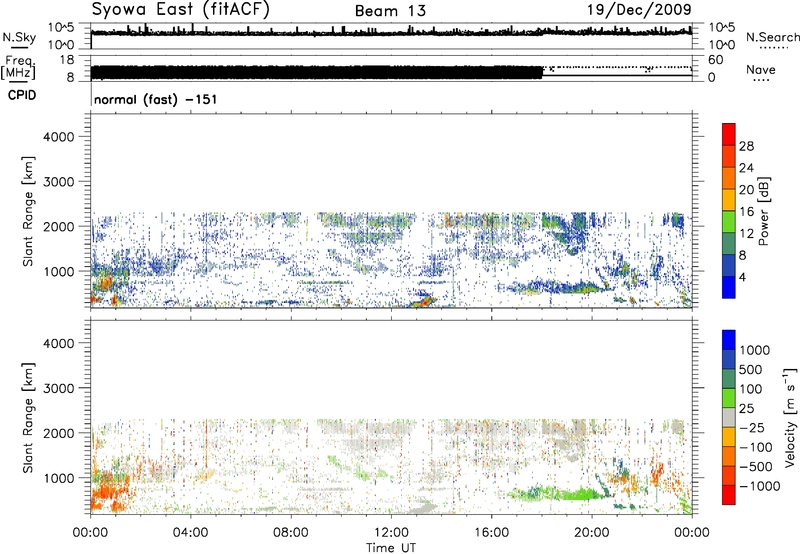Click the date "19/Dec/2009"
The image size is (800, 554).
(639, 9)
